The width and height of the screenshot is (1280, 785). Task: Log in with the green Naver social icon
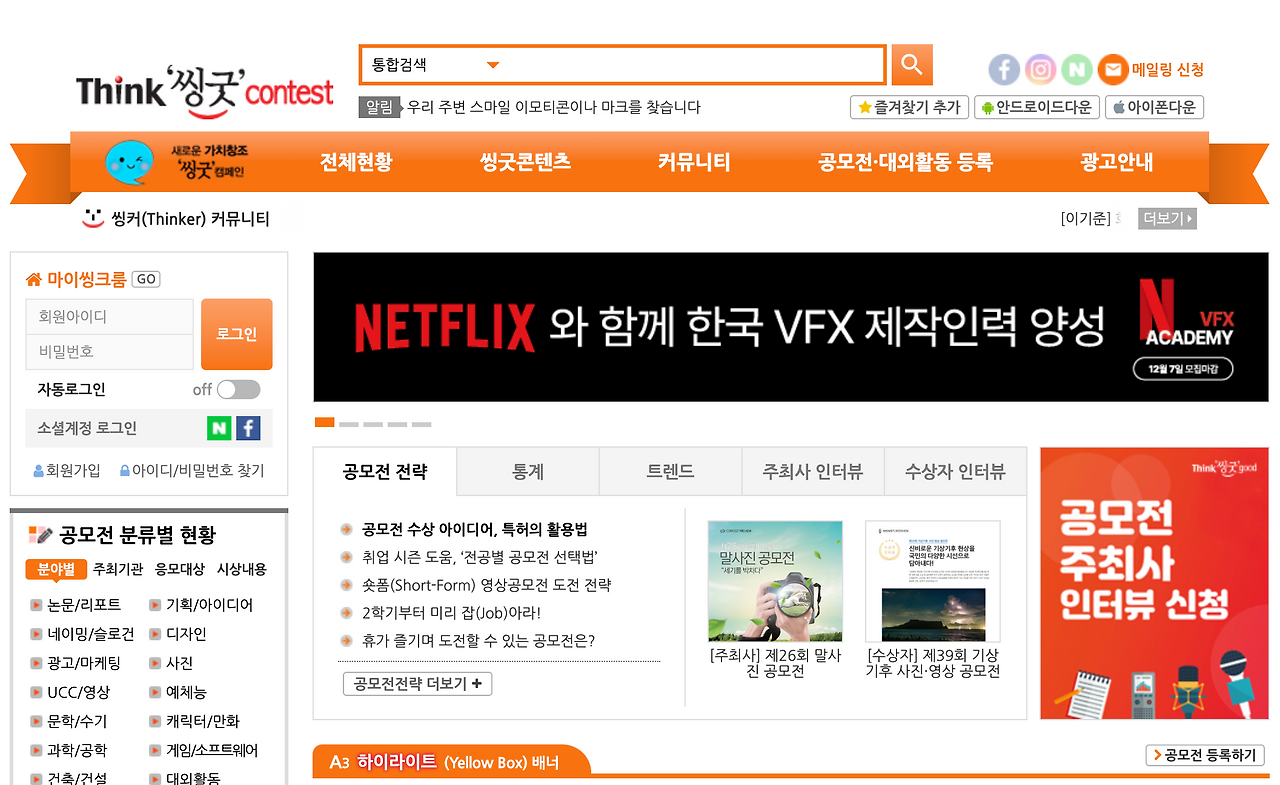[219, 428]
